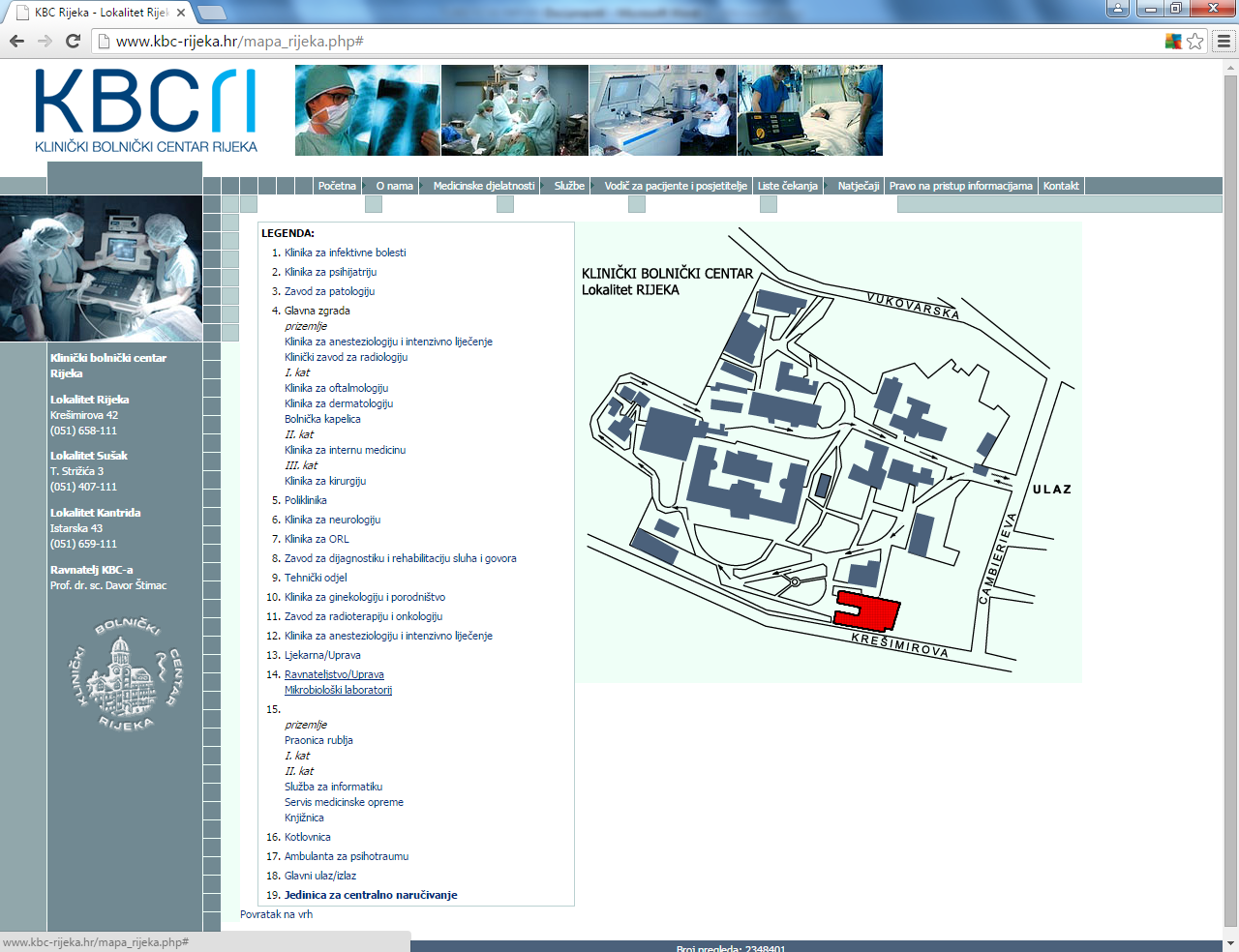Select Glavna zgrada in legend
The width and height of the screenshot is (1239, 952).
click(317, 311)
